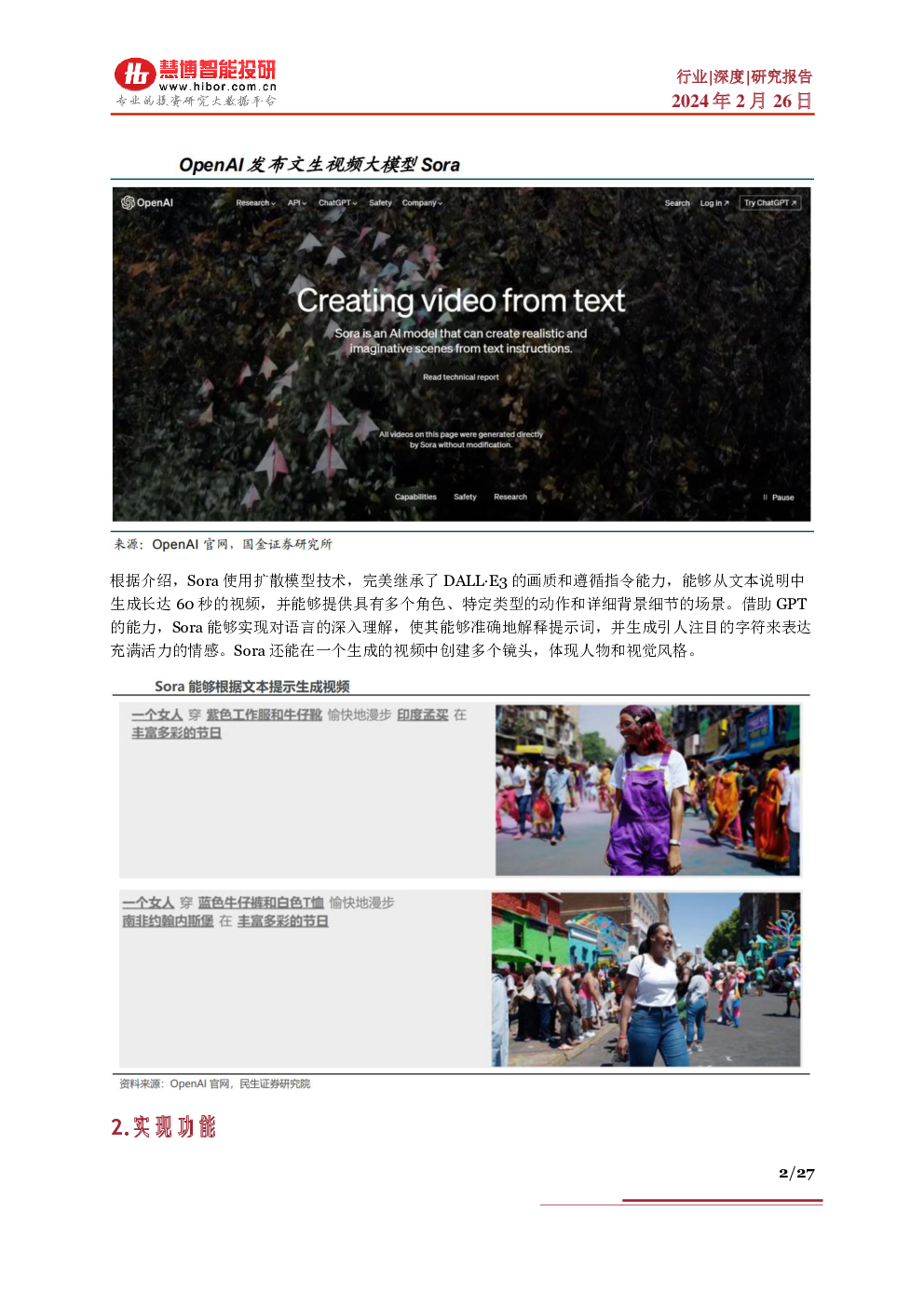Screen dimensions: 924x1307
Task: Select the prompt option 紫色工作服和牛仔靴
Action: (264, 715)
